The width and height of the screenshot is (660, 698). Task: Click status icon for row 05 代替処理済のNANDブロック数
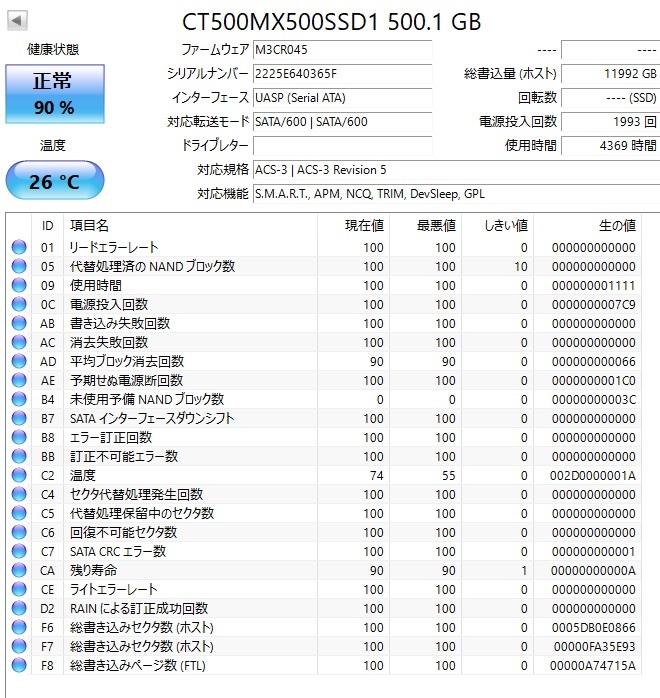pyautogui.click(x=19, y=266)
